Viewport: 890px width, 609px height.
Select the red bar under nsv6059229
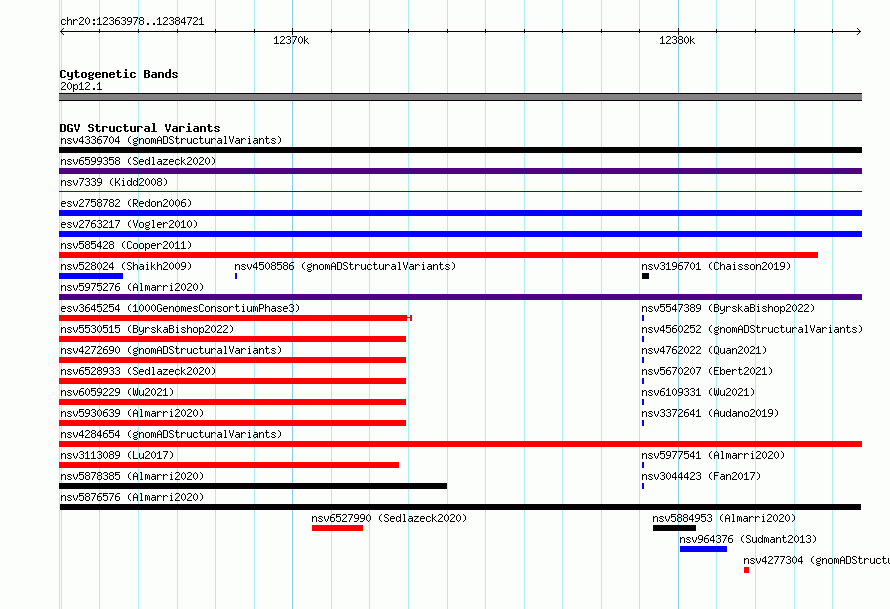click(233, 402)
